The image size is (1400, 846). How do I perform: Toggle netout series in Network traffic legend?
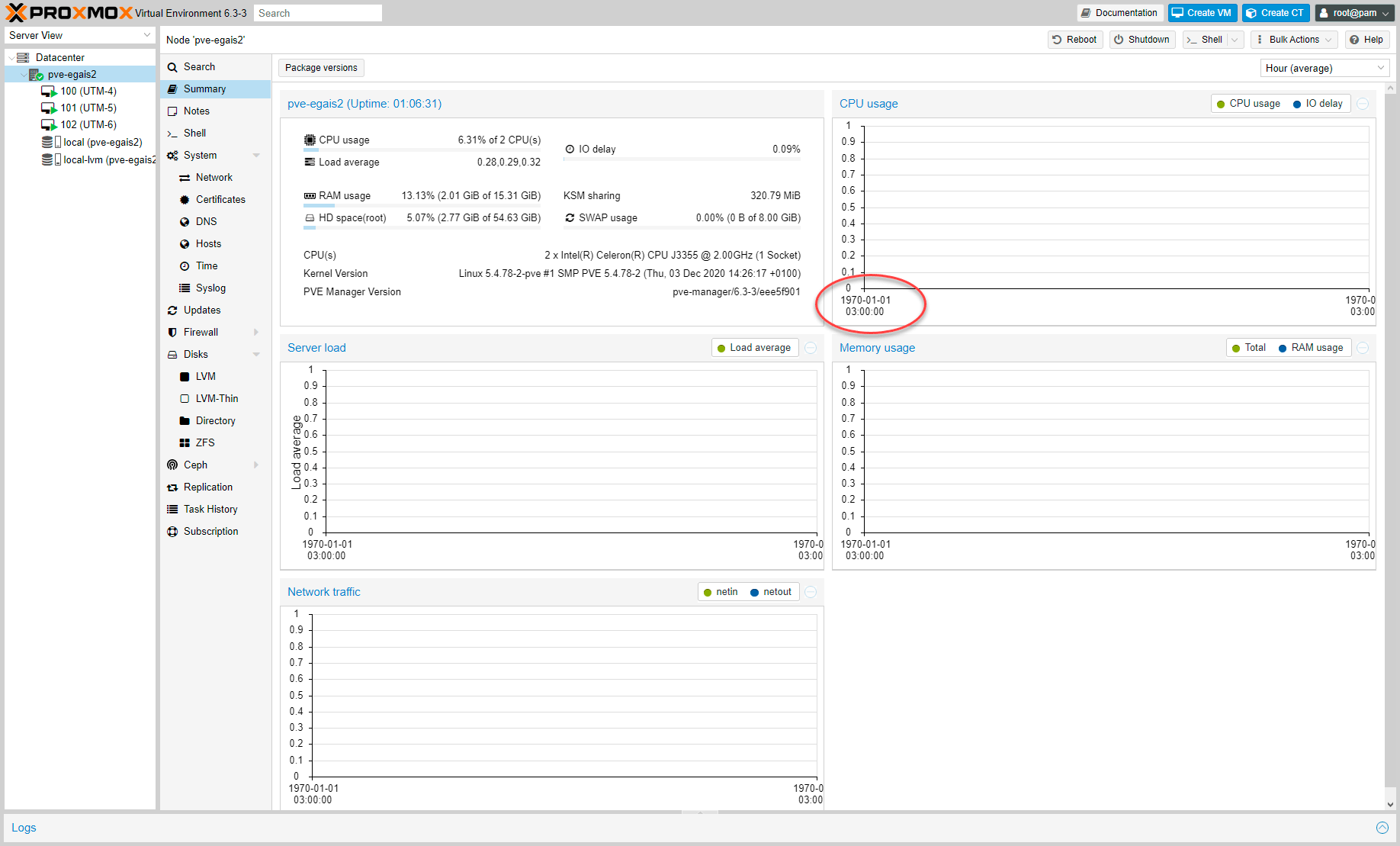click(x=770, y=592)
